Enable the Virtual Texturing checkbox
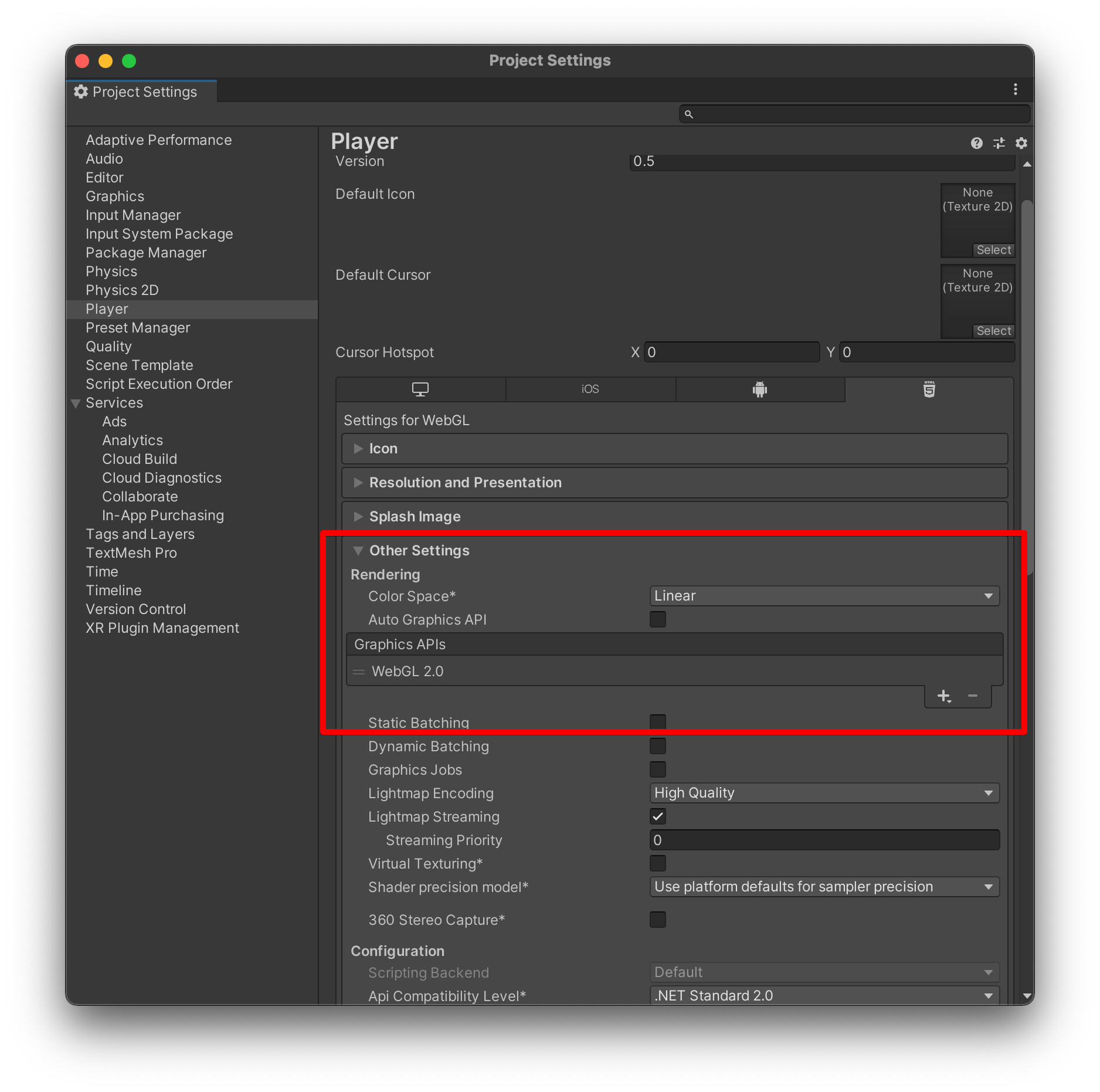The height and width of the screenshot is (1092, 1100). coord(658,863)
